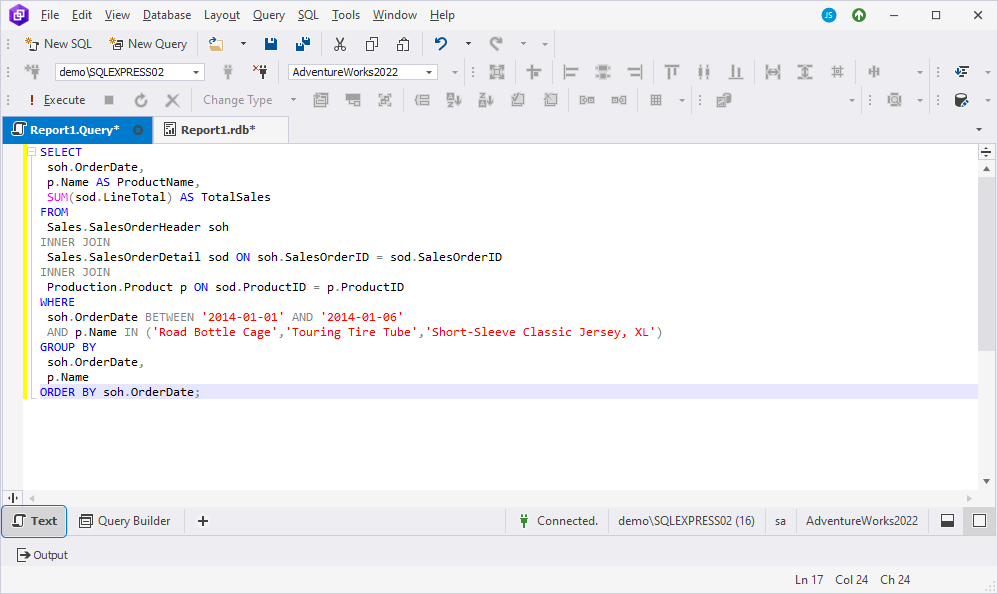Click the Find magnifier icon in toolbar
This screenshot has width=998, height=594.
click(895, 100)
